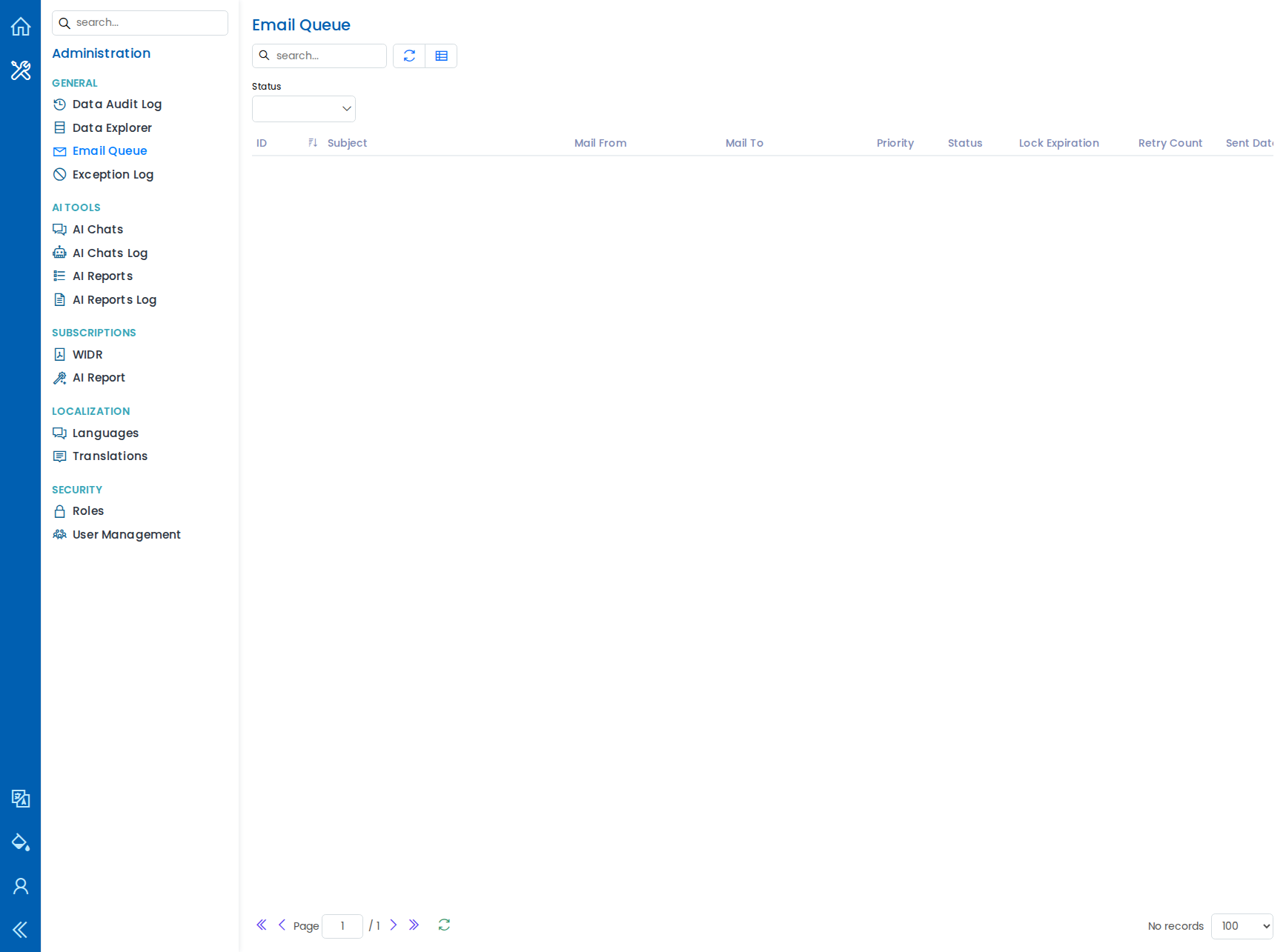The height and width of the screenshot is (952, 1286).
Task: Open WIDR subscriptions page
Action: pyautogui.click(x=87, y=354)
